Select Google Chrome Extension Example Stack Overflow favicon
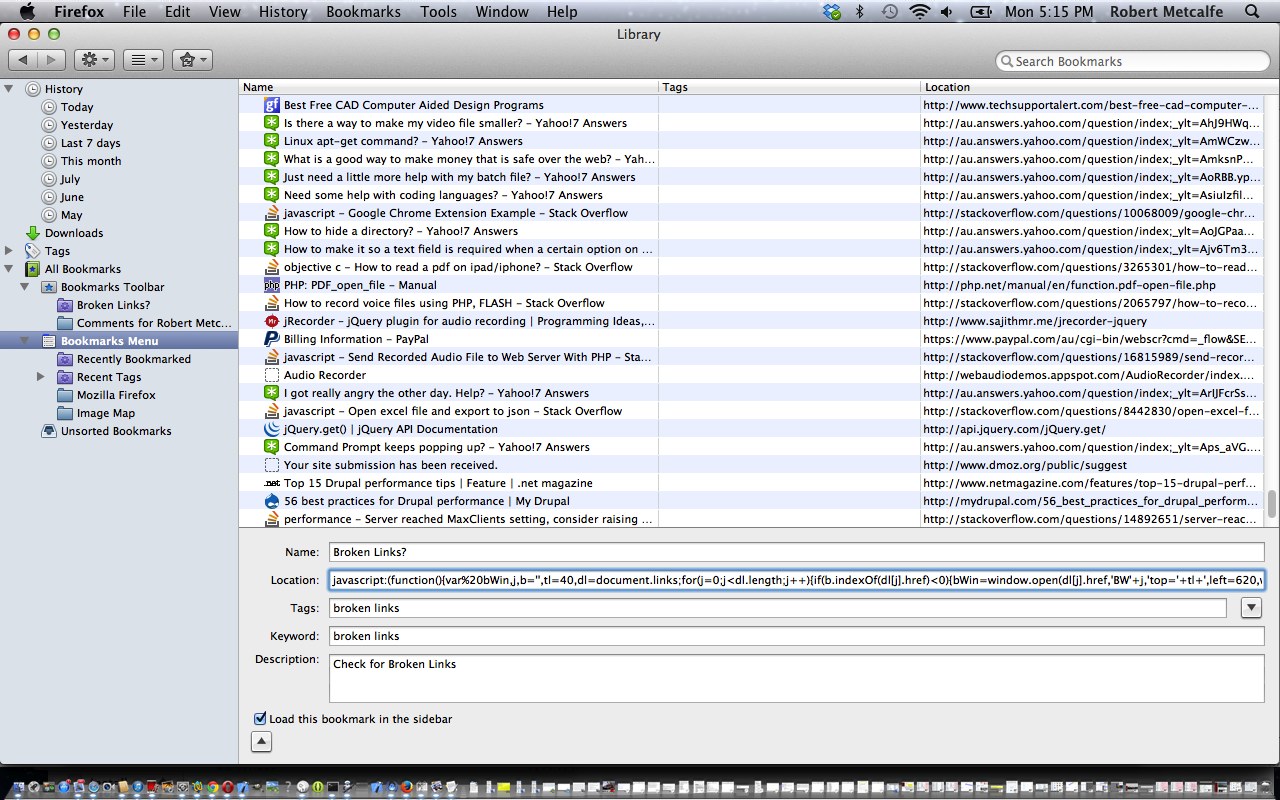Image resolution: width=1280 pixels, height=800 pixels. coord(272,213)
